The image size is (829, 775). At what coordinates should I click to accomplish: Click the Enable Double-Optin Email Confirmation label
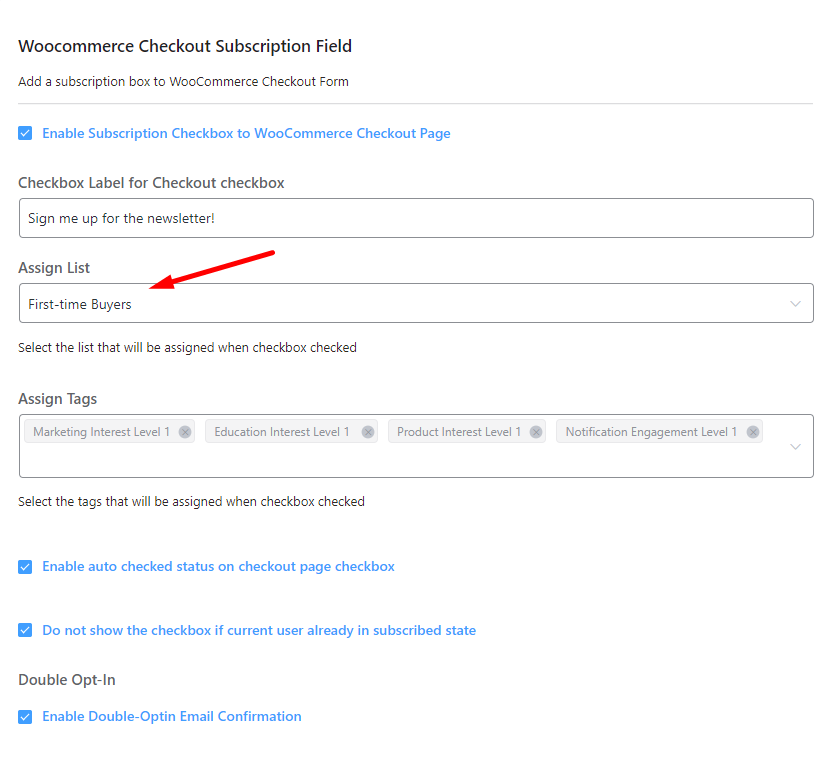pyautogui.click(x=171, y=717)
